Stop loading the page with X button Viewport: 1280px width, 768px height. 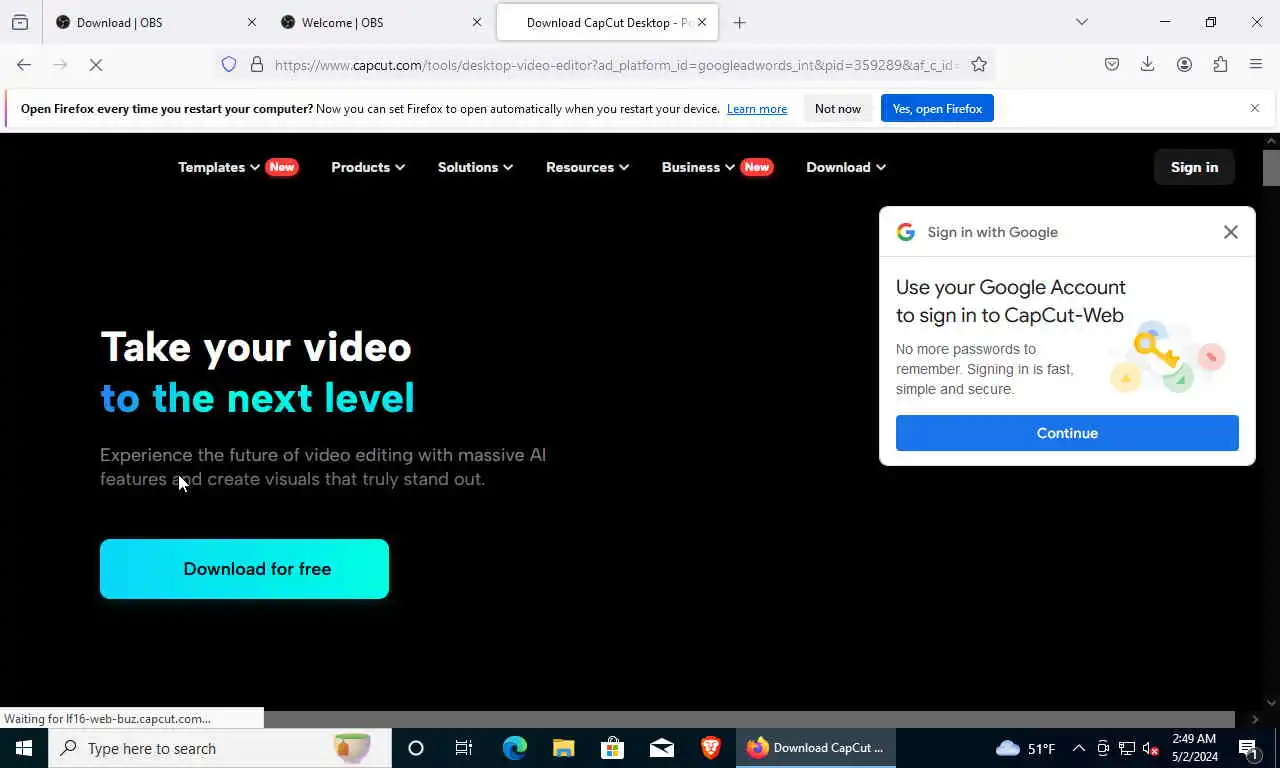coord(96,65)
